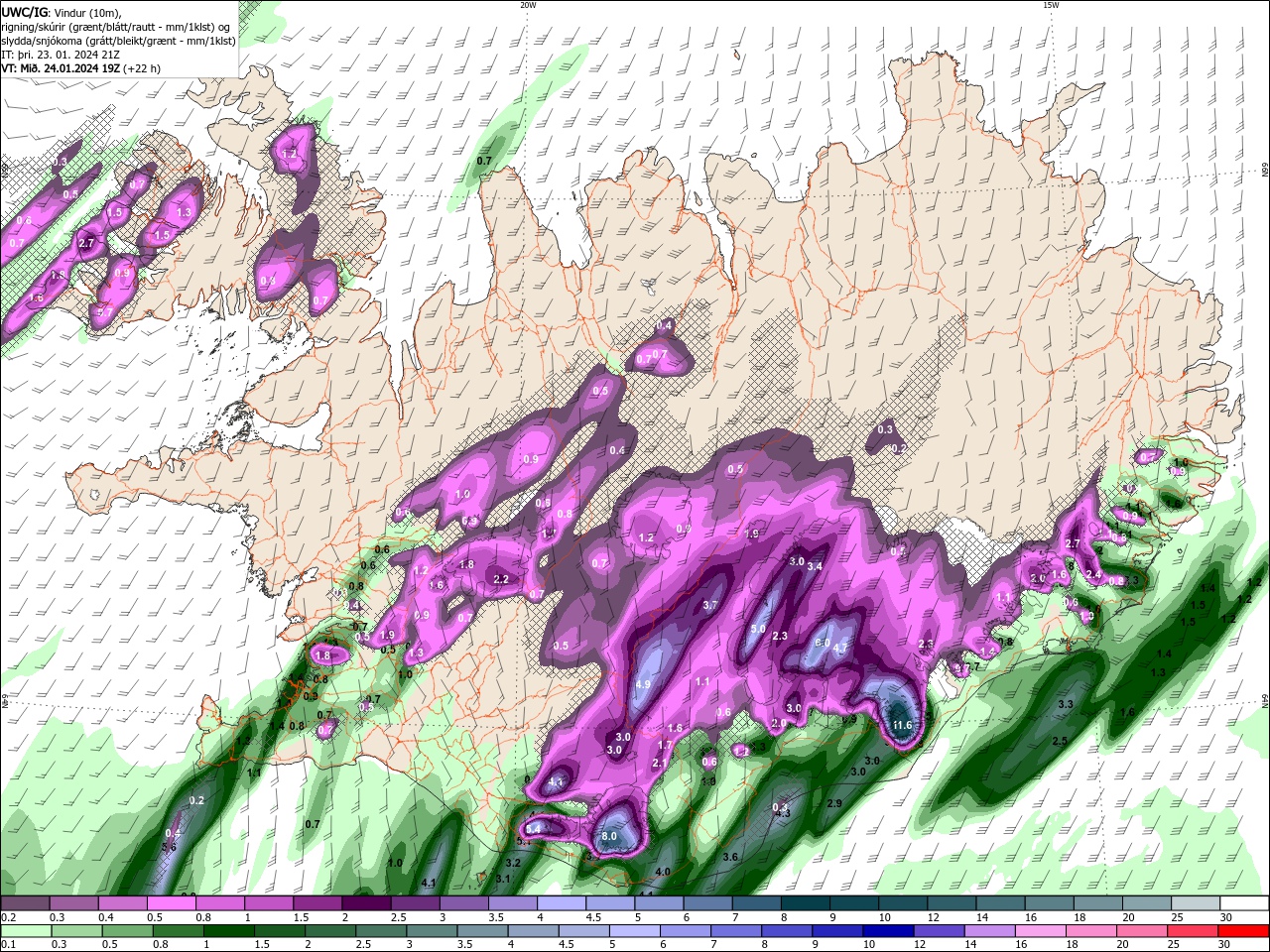This screenshot has width=1270, height=952.
Task: Click the "UWC/IG: Vindur (10m)" title line
Action: point(61,12)
